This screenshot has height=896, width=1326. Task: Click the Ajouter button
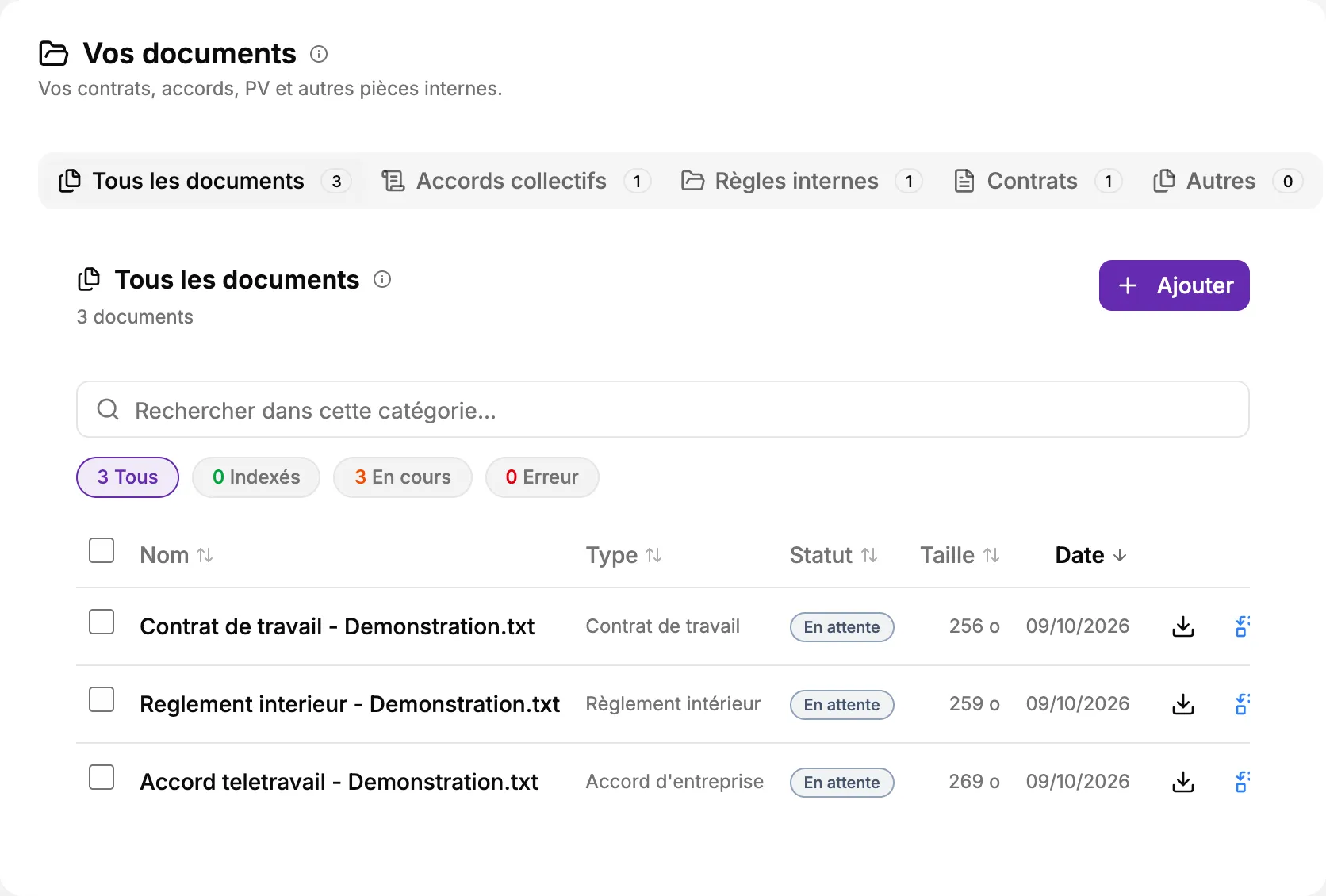[1175, 285]
